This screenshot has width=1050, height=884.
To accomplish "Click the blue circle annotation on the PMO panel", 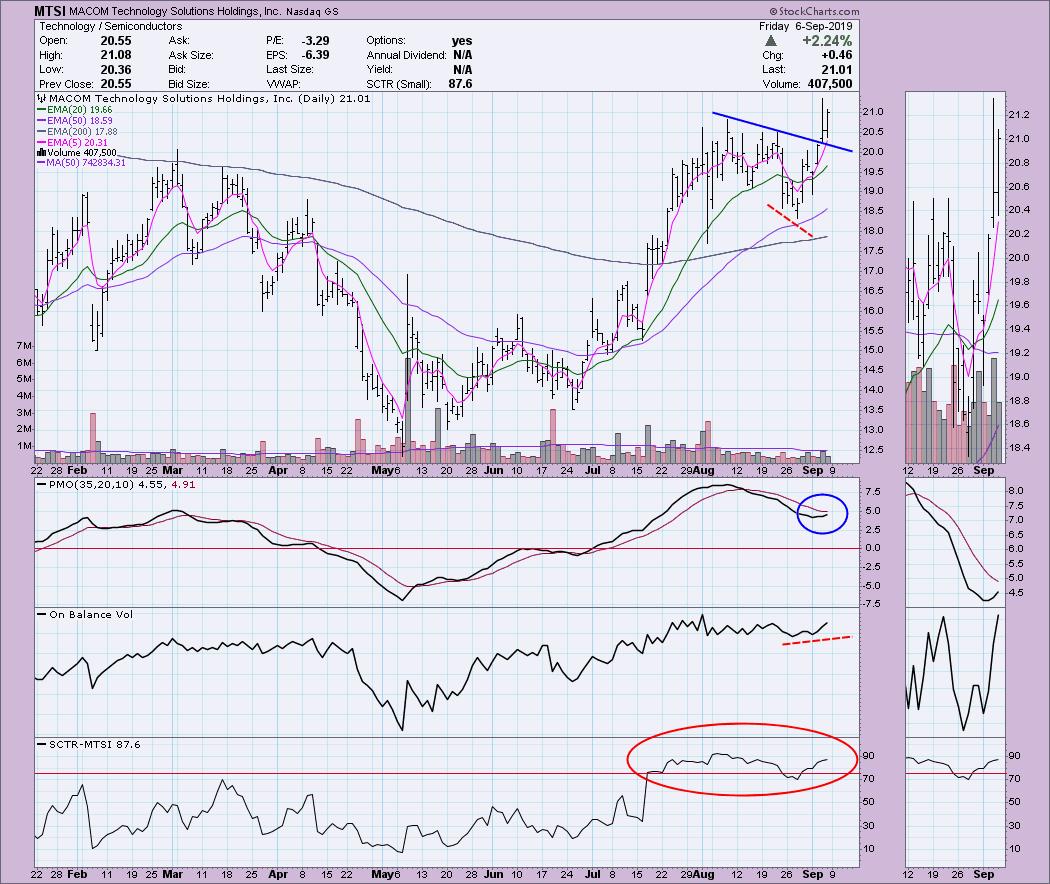I will (x=823, y=515).
